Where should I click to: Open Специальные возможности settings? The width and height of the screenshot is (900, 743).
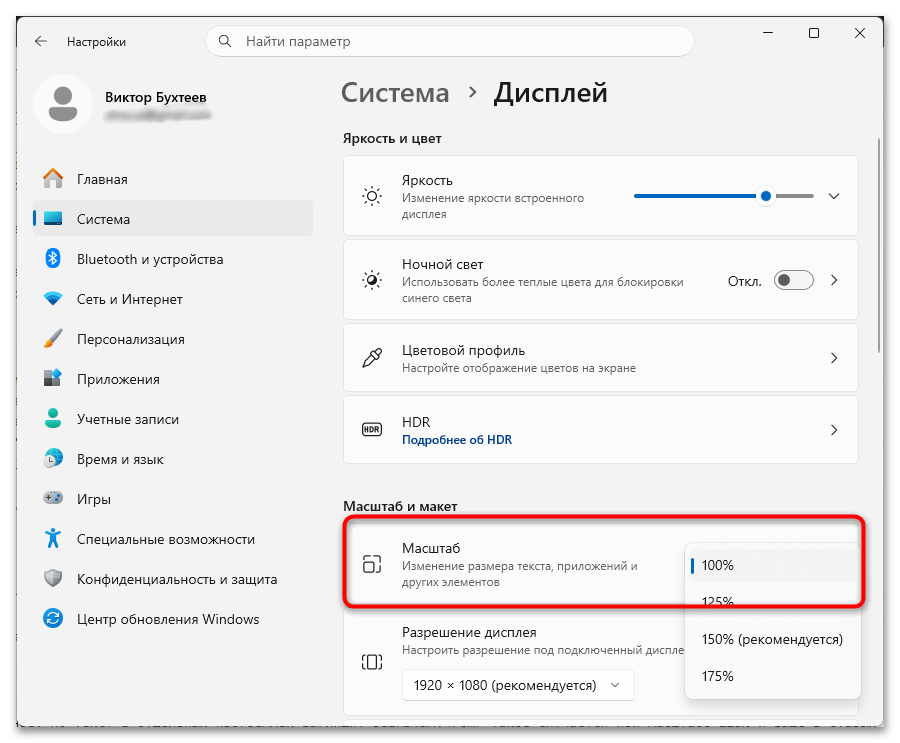[173, 539]
